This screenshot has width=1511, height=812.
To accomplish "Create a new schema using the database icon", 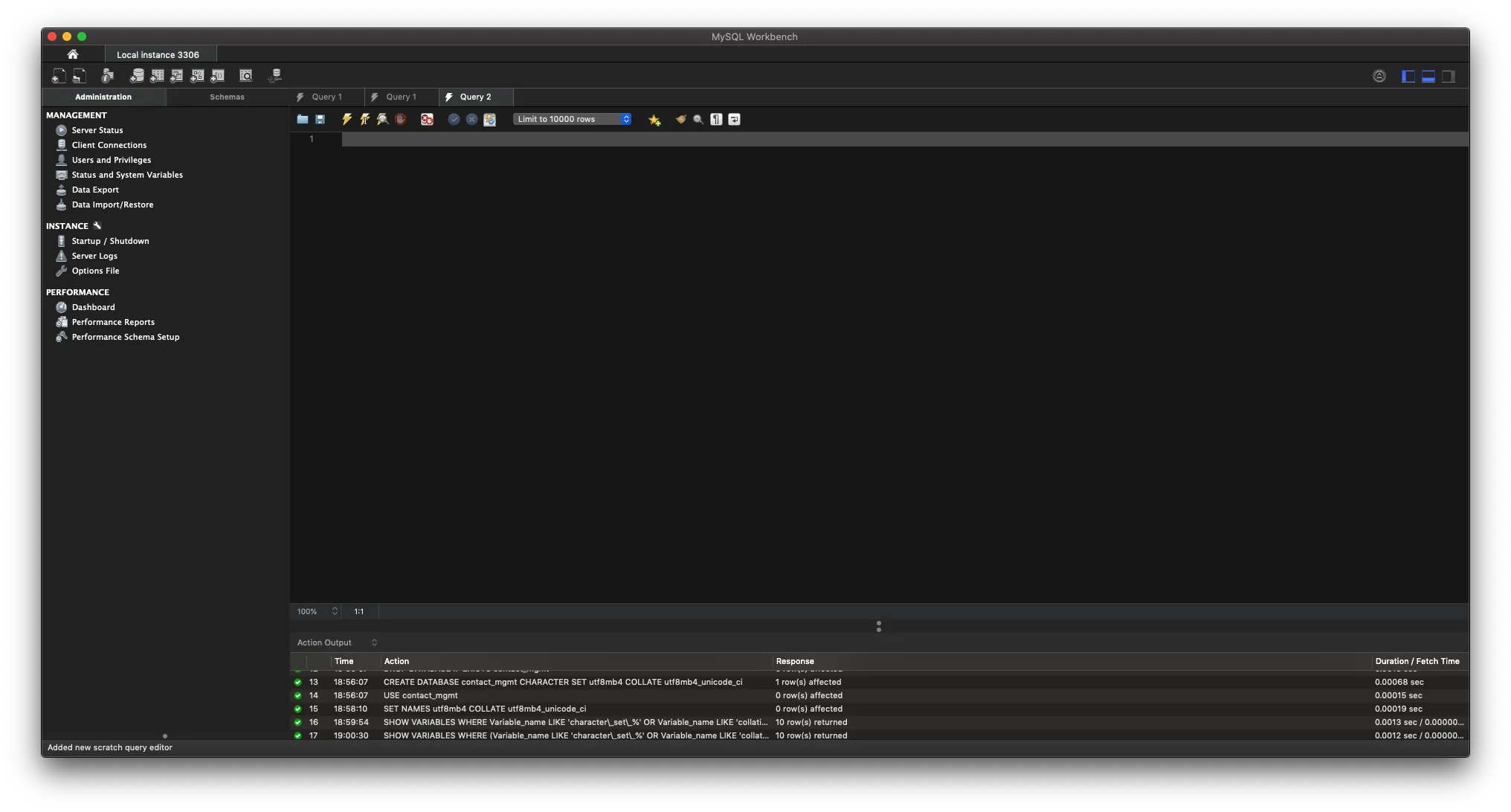I will 138,75.
